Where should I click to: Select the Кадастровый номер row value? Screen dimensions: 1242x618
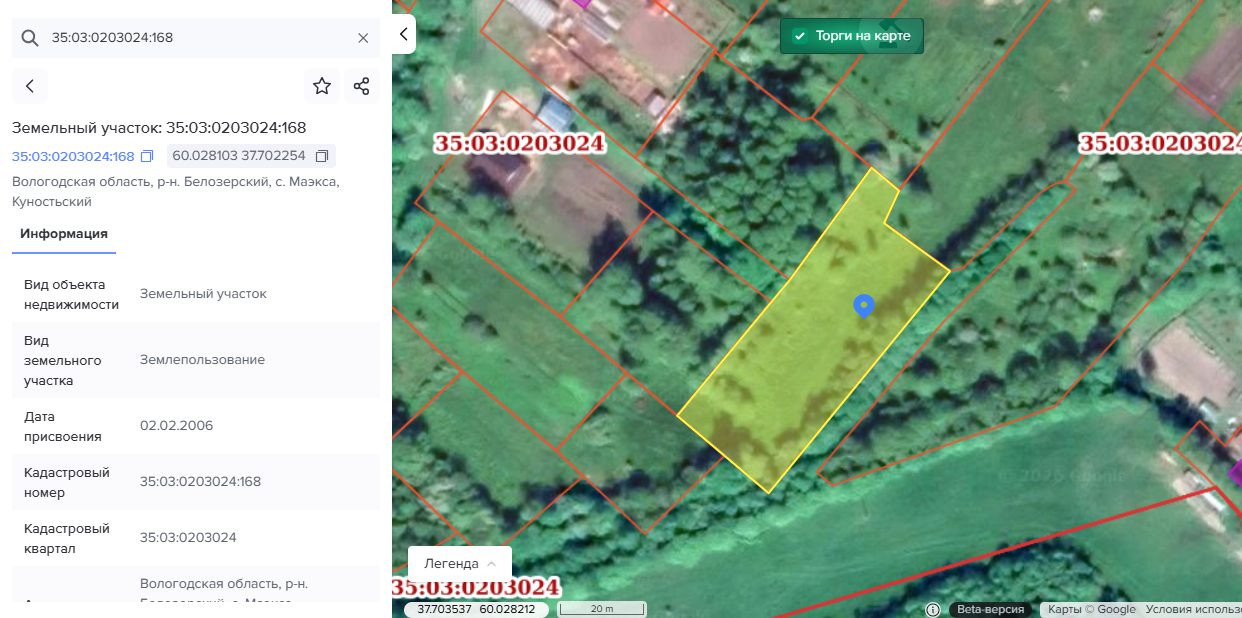(201, 481)
